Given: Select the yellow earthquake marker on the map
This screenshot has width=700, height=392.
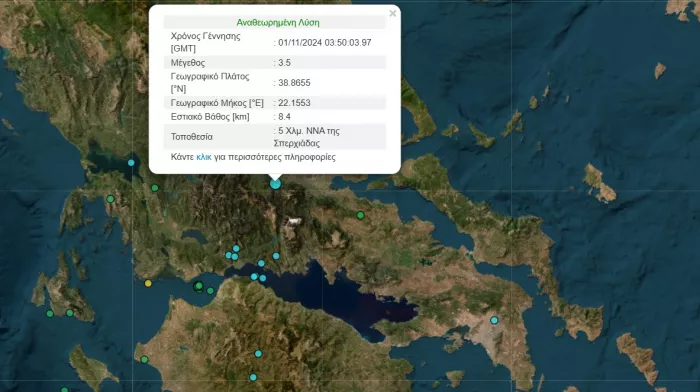Looking at the screenshot, I should point(148,283).
